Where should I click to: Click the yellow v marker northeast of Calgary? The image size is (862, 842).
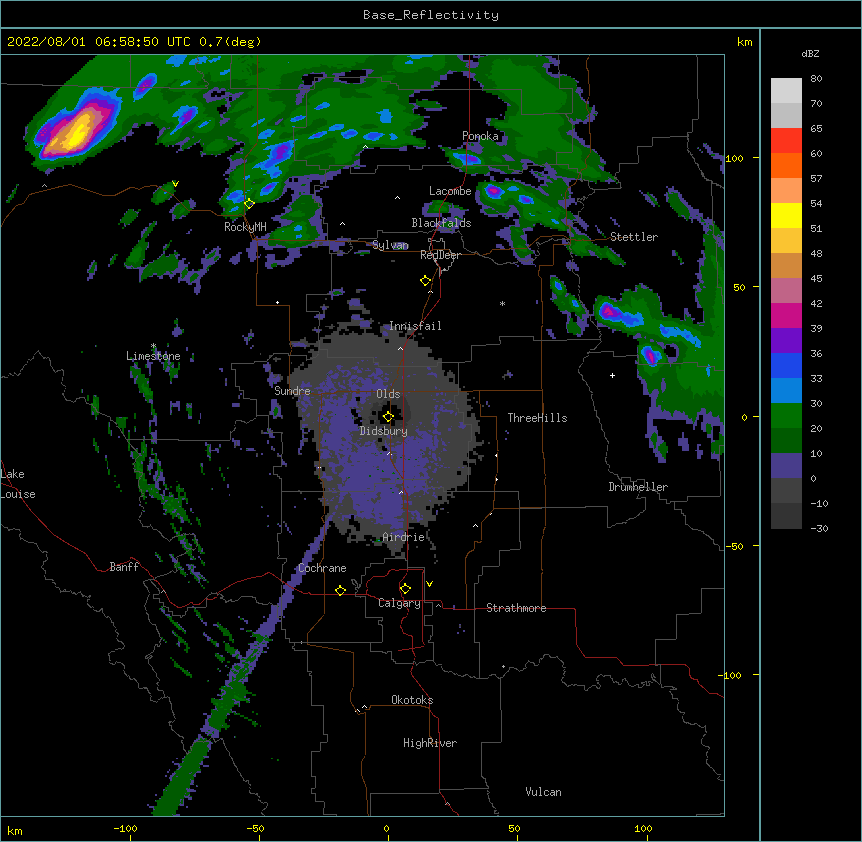[429, 584]
